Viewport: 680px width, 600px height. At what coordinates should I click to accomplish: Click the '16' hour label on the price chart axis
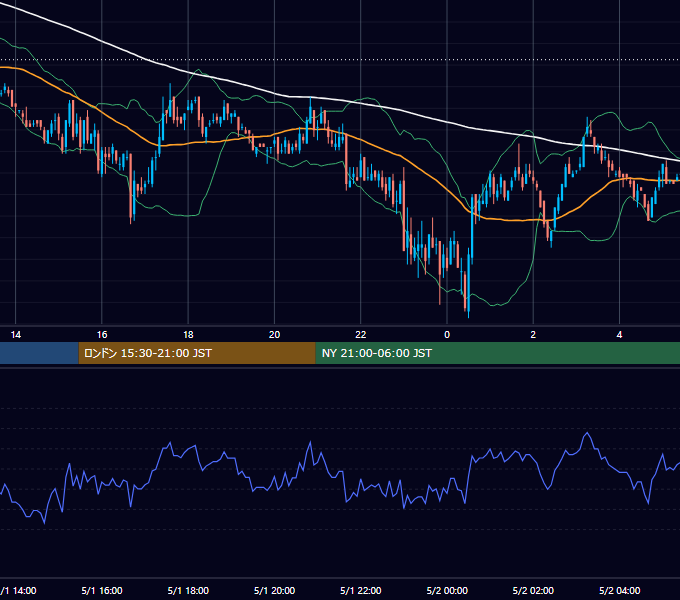pyautogui.click(x=102, y=335)
